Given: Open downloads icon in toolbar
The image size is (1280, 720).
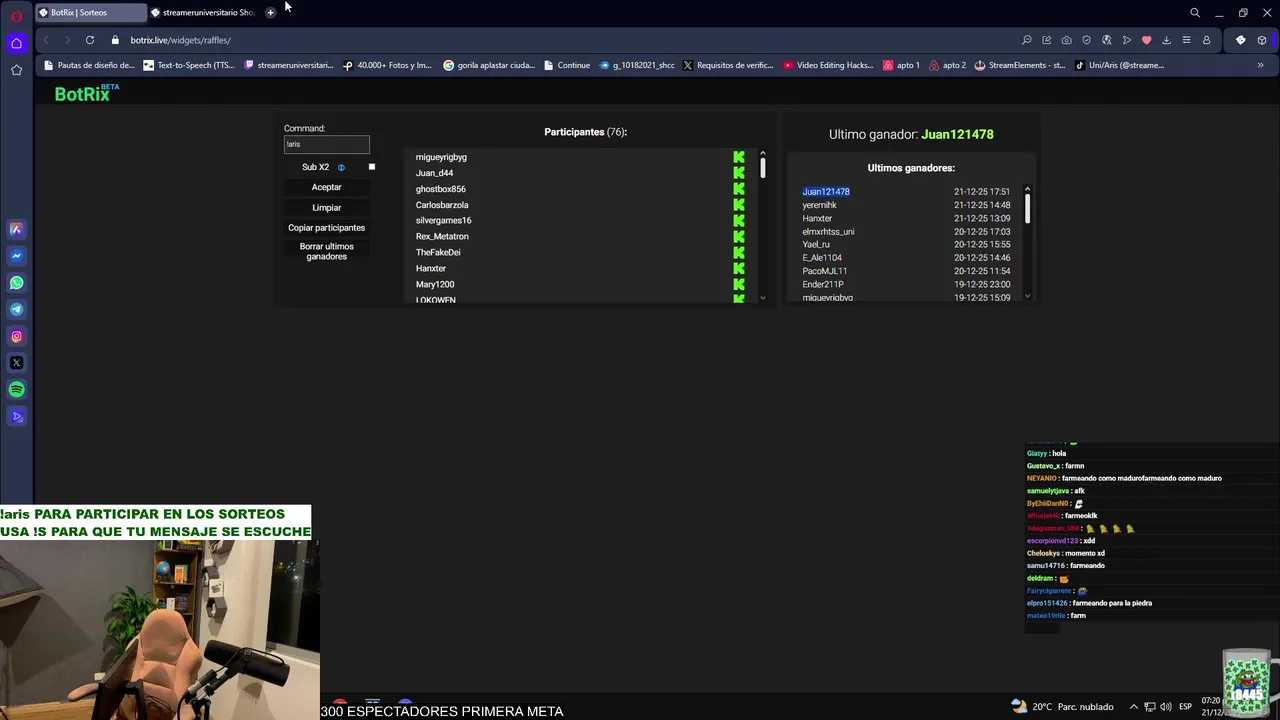Looking at the screenshot, I should 1166,40.
